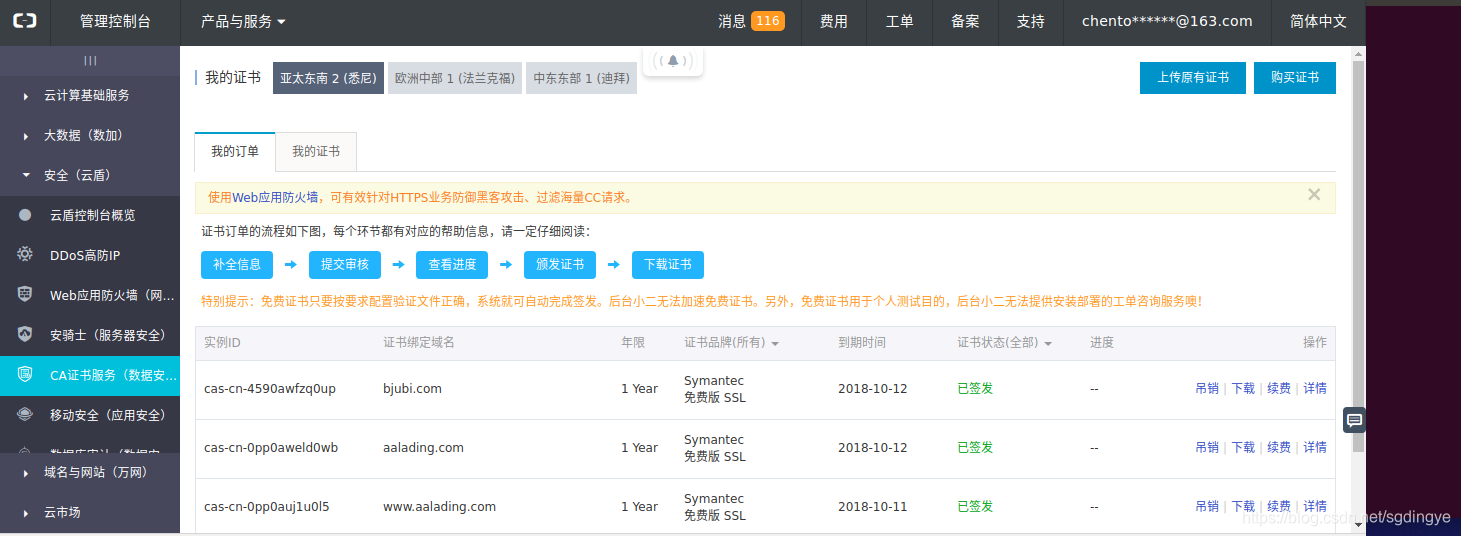This screenshot has width=1461, height=536.
Task: Open 安骑士（服务器安全） sidebar item
Action: [x=90, y=335]
